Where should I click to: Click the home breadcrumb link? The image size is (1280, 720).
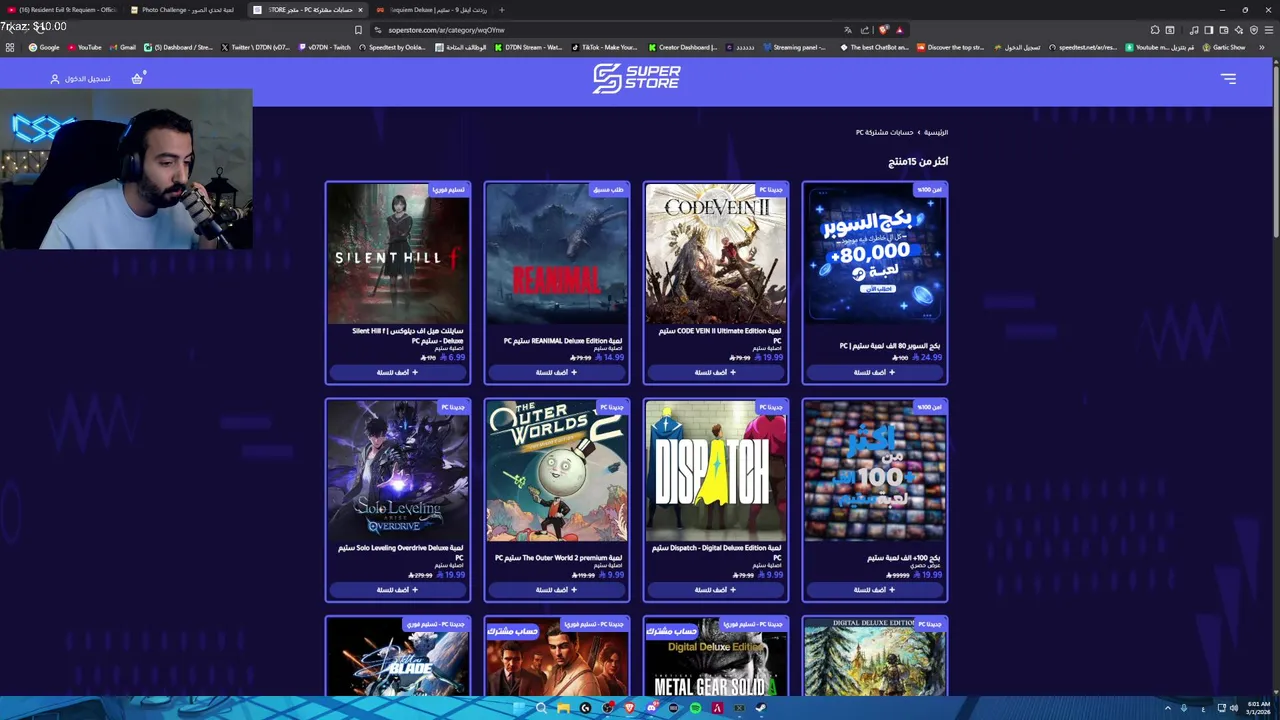(x=936, y=132)
